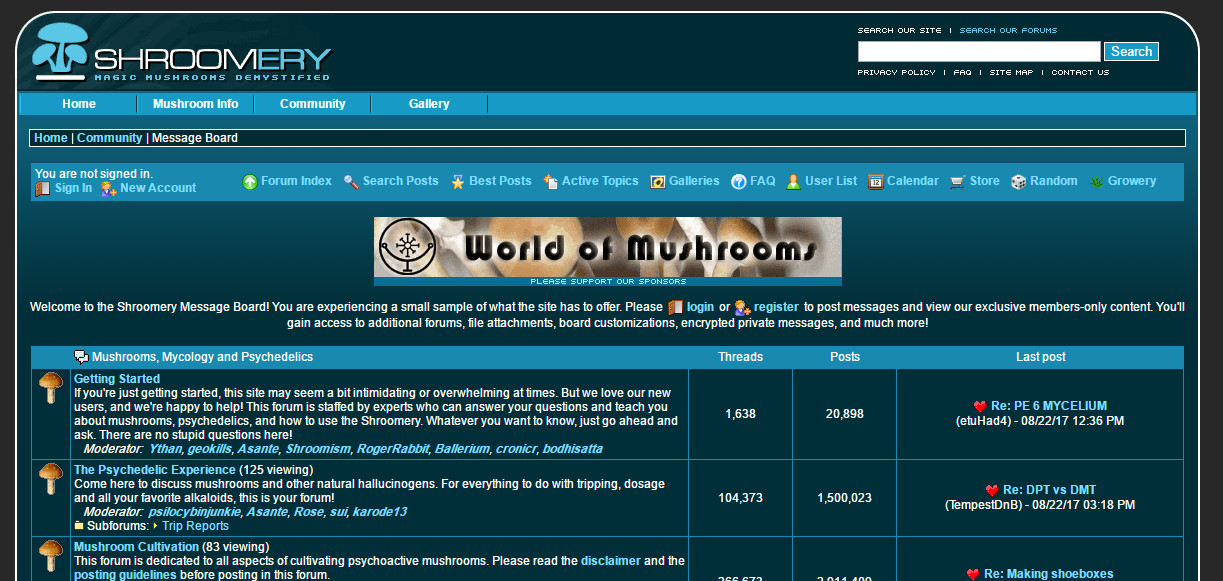
Task: View moderator Ythan's profile
Action: click(x=165, y=449)
